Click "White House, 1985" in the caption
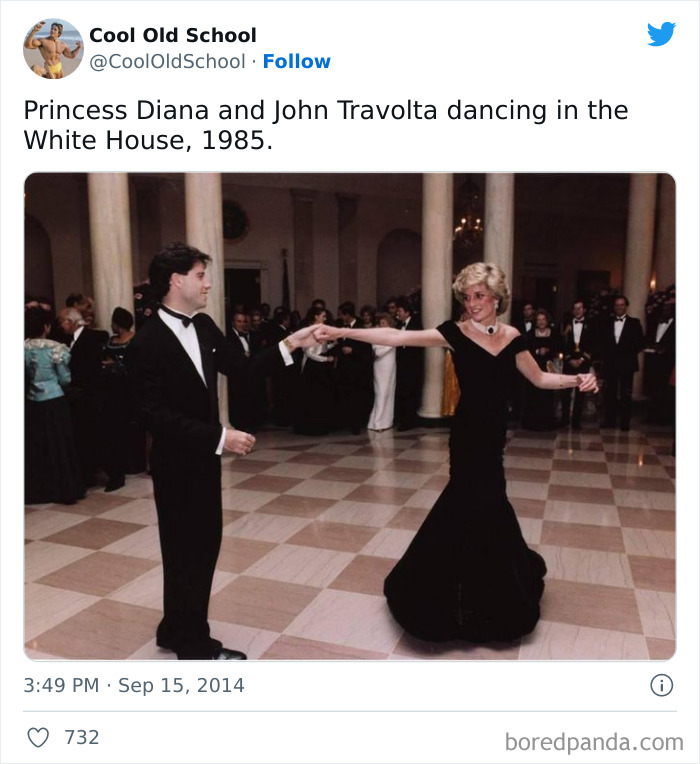 click(147, 140)
